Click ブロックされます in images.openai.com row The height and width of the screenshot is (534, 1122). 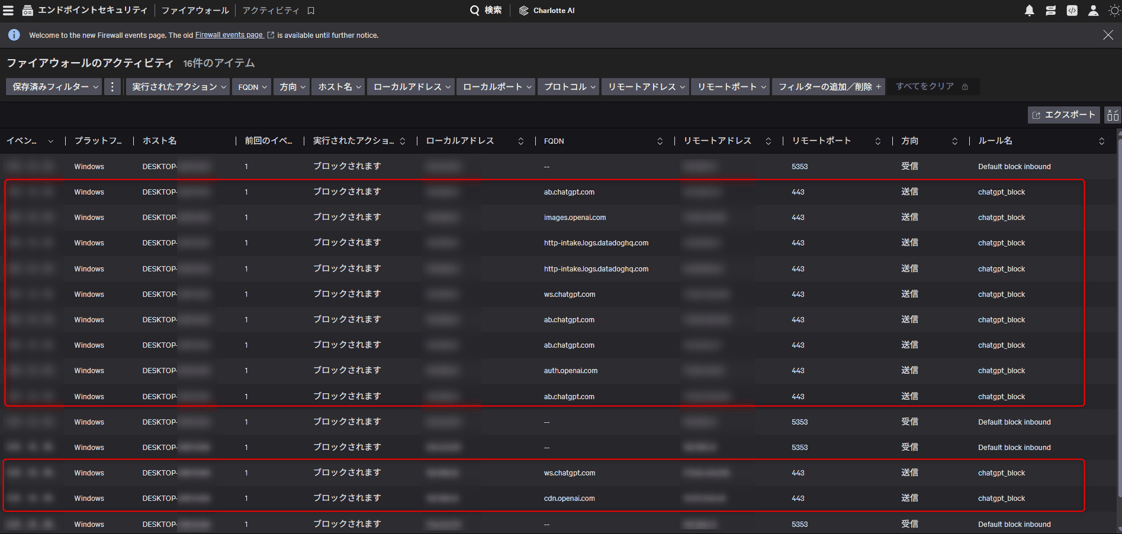[x=347, y=218]
